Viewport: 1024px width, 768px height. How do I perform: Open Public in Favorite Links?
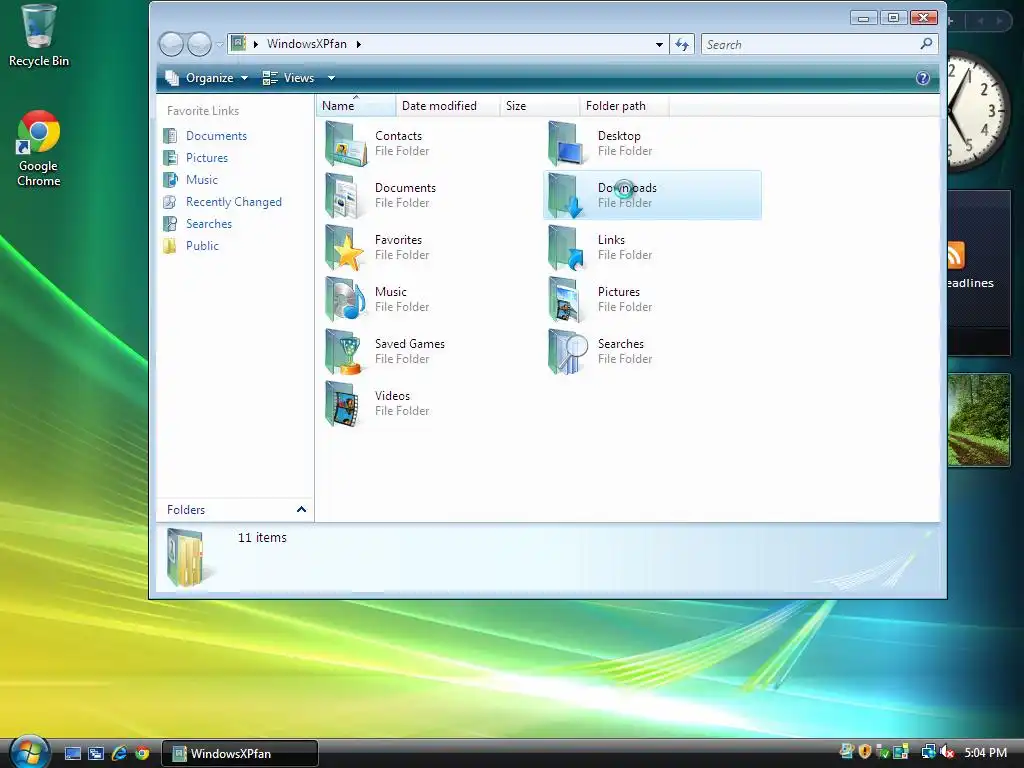pos(202,246)
